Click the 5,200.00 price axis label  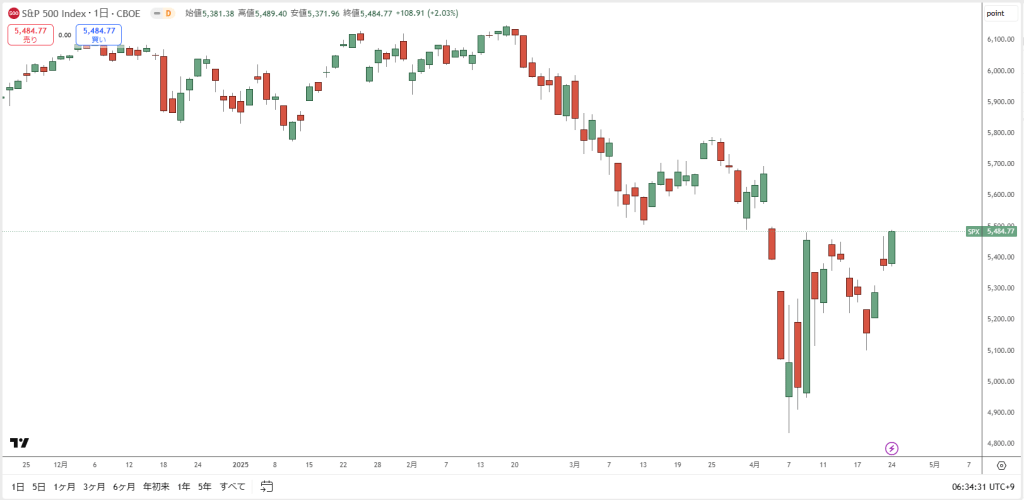tap(1000, 319)
